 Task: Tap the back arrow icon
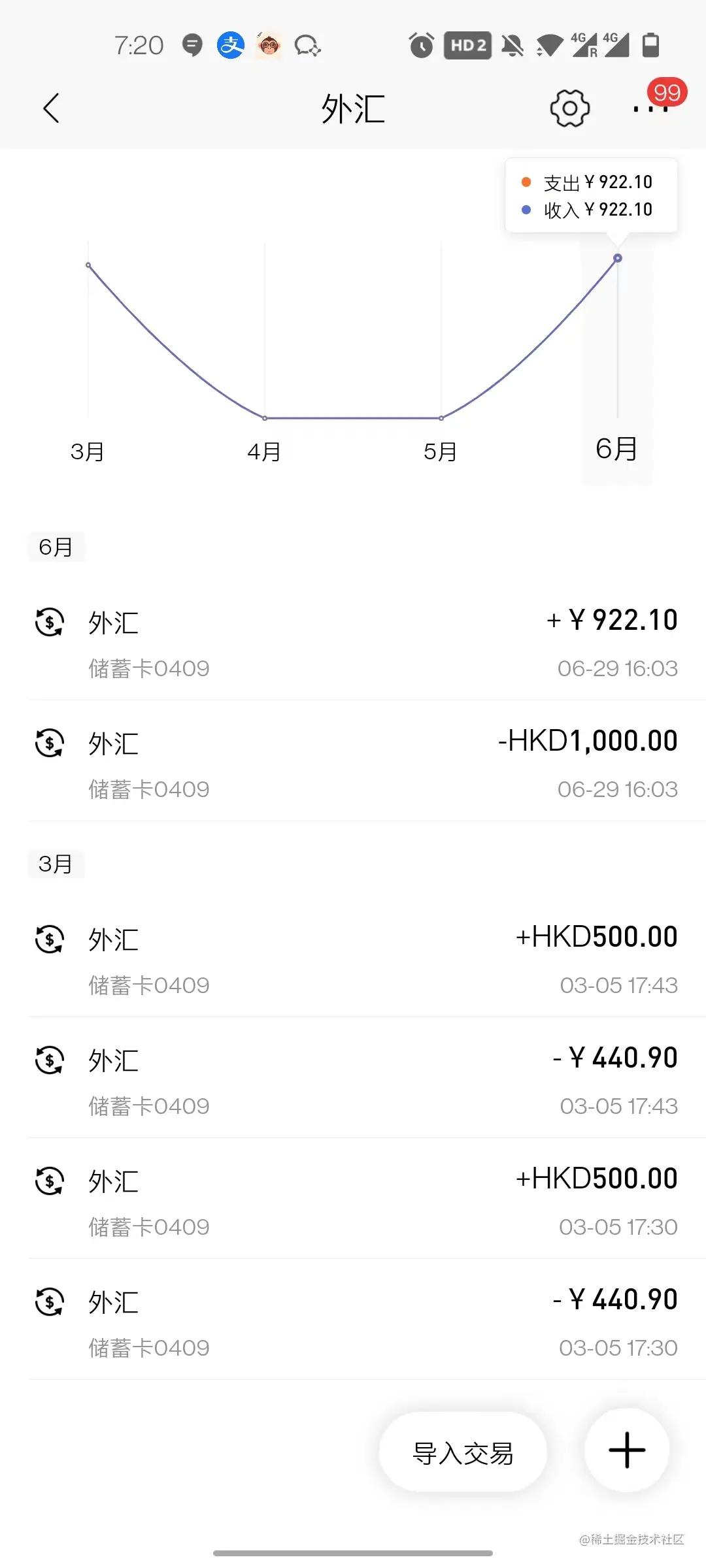coord(51,108)
